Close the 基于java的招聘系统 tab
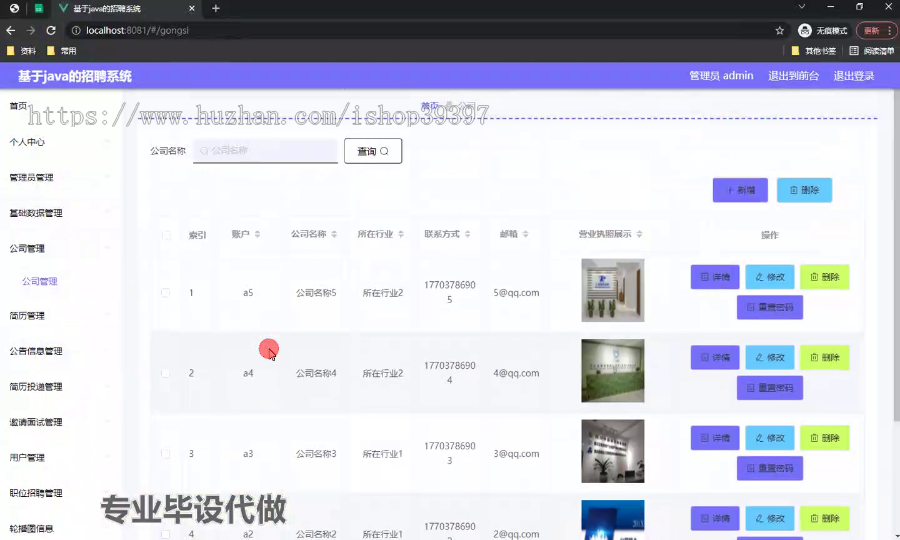Viewport: 900px width, 540px height. click(192, 8)
